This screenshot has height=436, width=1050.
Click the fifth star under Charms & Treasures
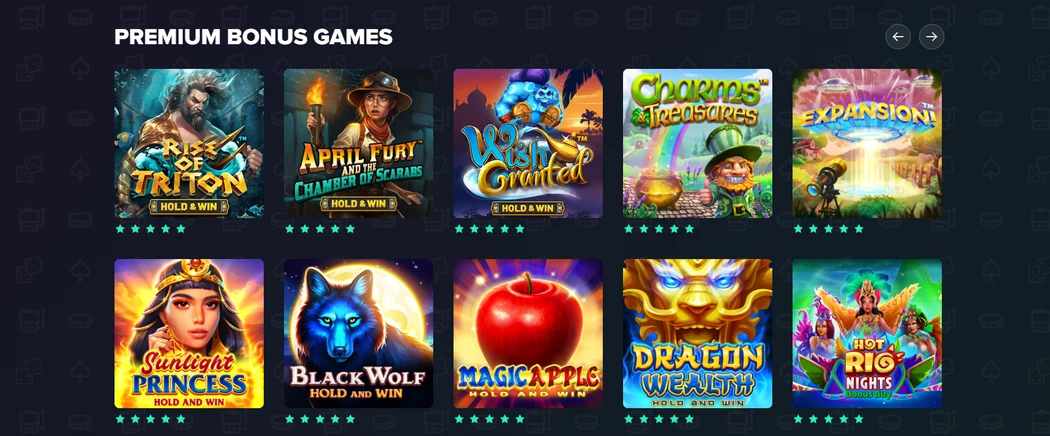[x=689, y=229]
